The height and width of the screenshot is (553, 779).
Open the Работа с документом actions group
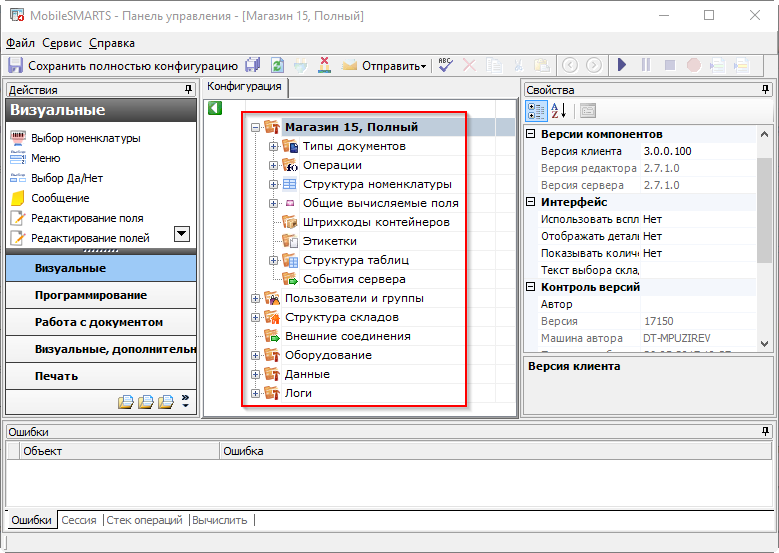point(101,322)
